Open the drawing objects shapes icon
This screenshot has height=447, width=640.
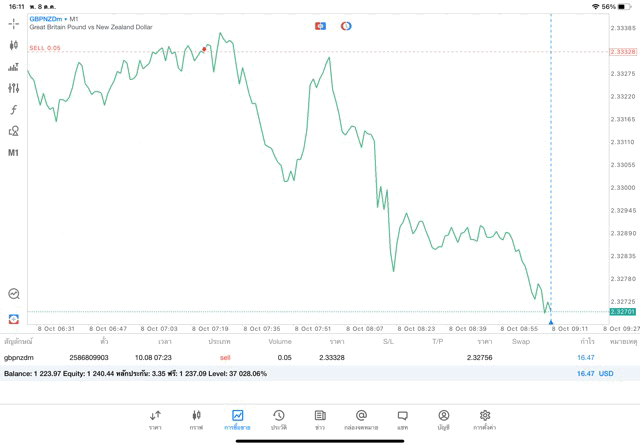tap(14, 131)
